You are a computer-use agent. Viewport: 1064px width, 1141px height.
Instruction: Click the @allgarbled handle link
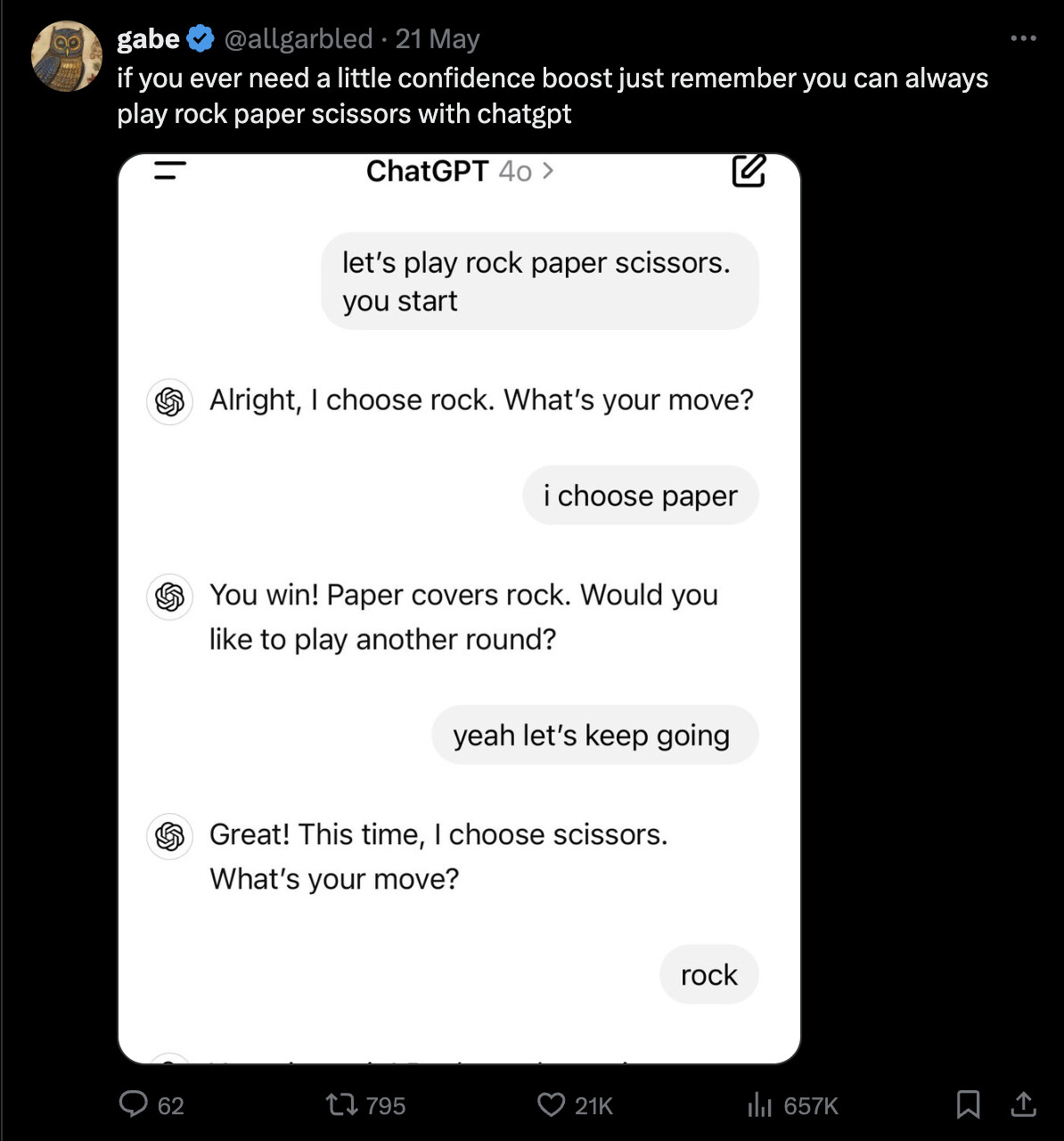[x=298, y=39]
